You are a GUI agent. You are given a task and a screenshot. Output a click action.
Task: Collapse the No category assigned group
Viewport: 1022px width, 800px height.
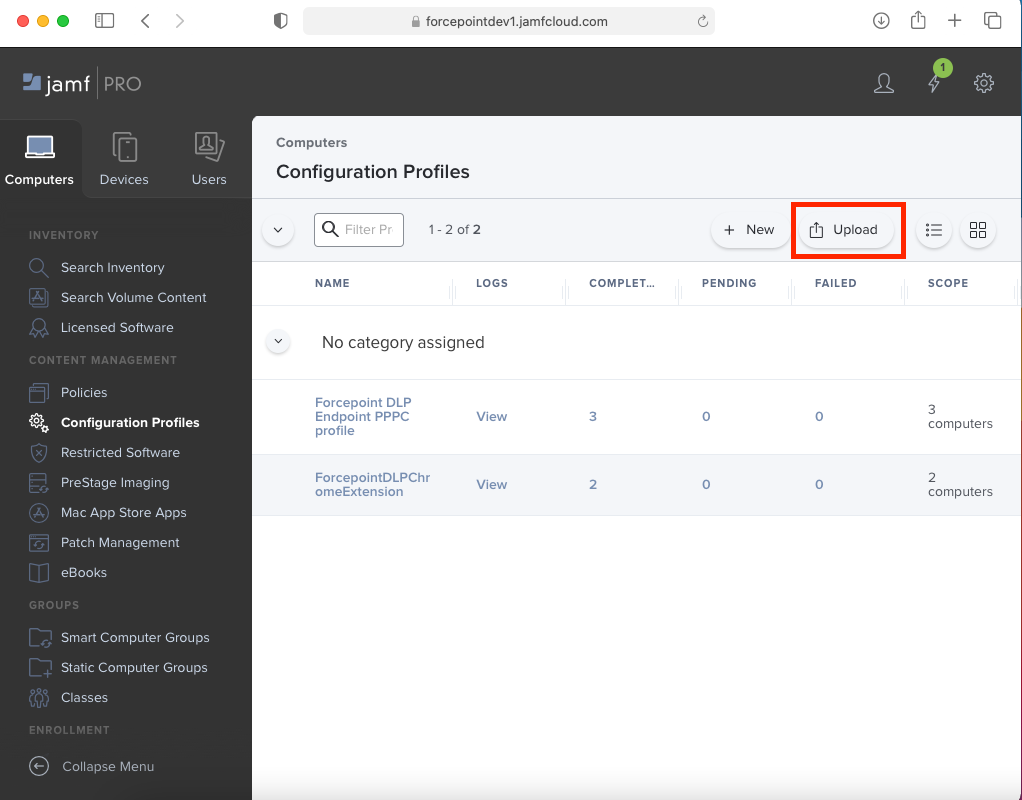coord(279,342)
